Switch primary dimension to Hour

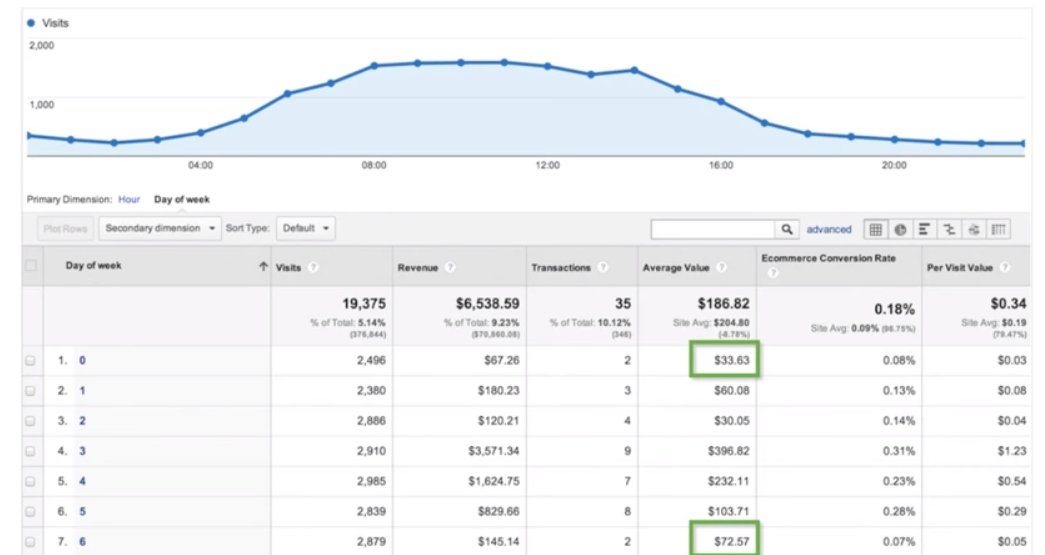129,199
